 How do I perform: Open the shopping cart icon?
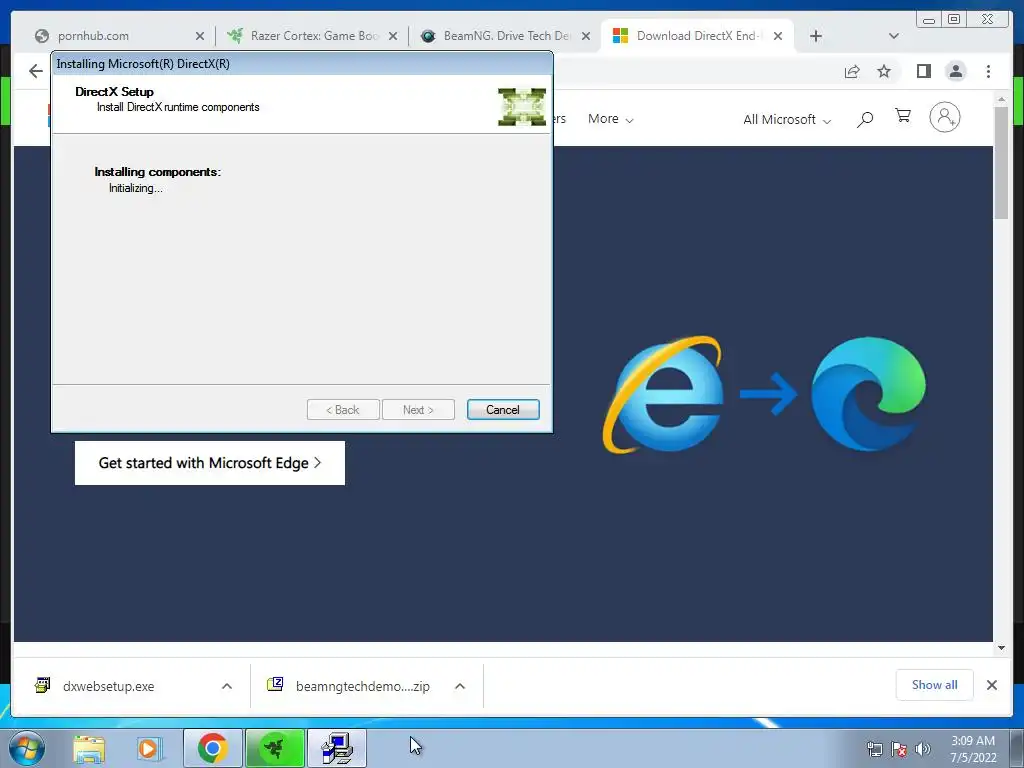click(903, 116)
